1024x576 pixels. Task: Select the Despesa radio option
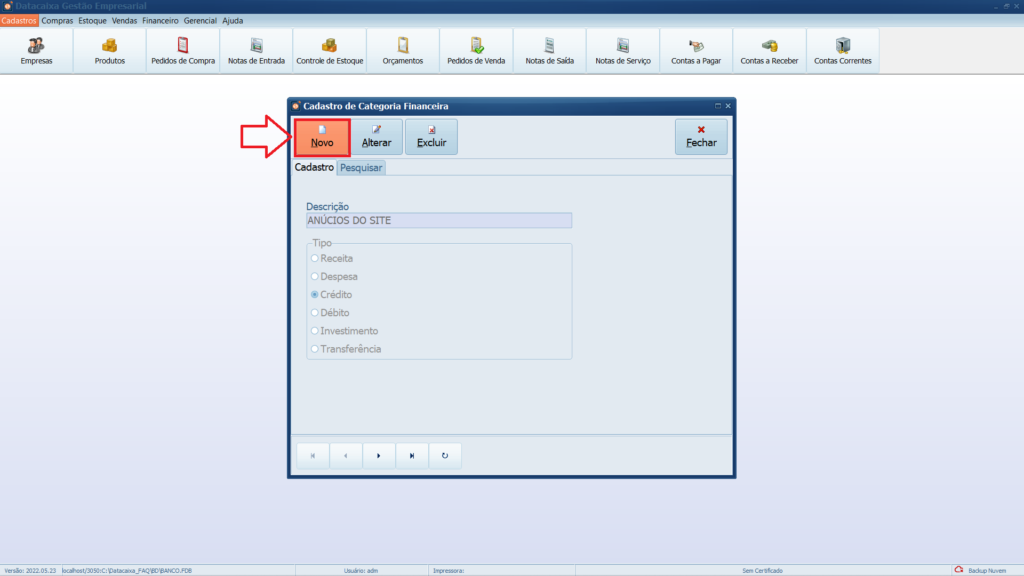pos(315,277)
